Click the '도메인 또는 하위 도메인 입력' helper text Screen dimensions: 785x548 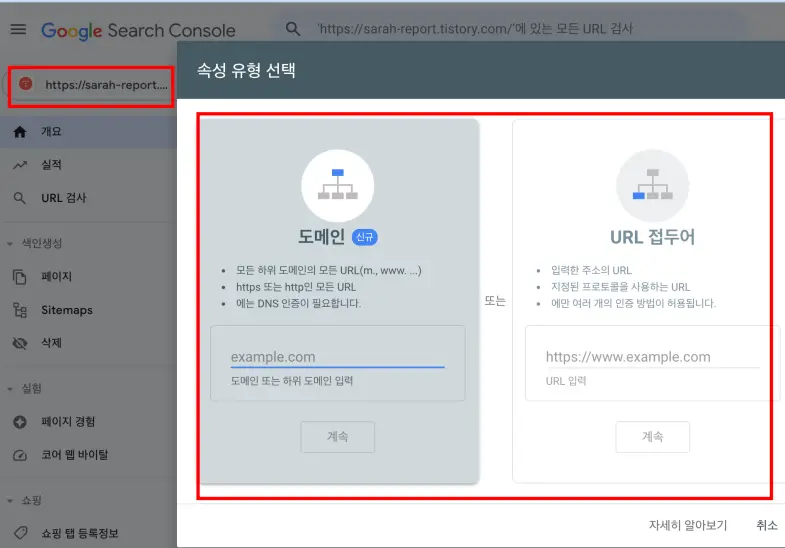coord(292,381)
